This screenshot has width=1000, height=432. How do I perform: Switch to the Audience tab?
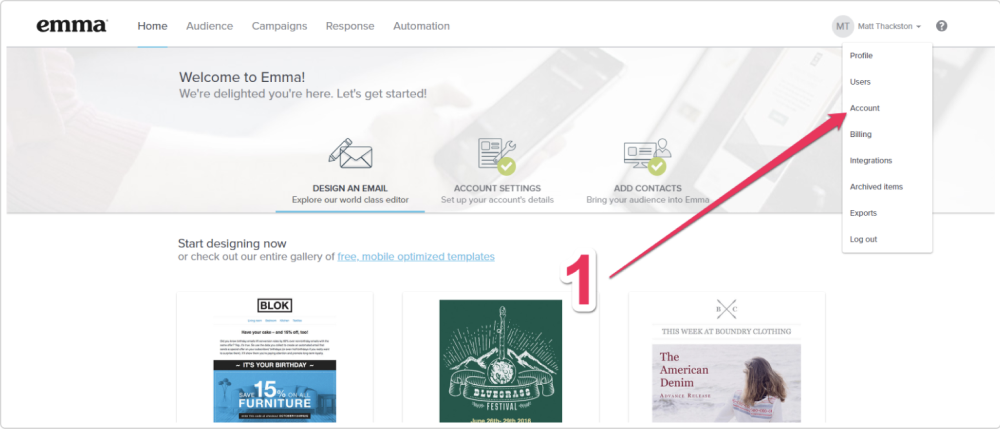[x=209, y=26]
